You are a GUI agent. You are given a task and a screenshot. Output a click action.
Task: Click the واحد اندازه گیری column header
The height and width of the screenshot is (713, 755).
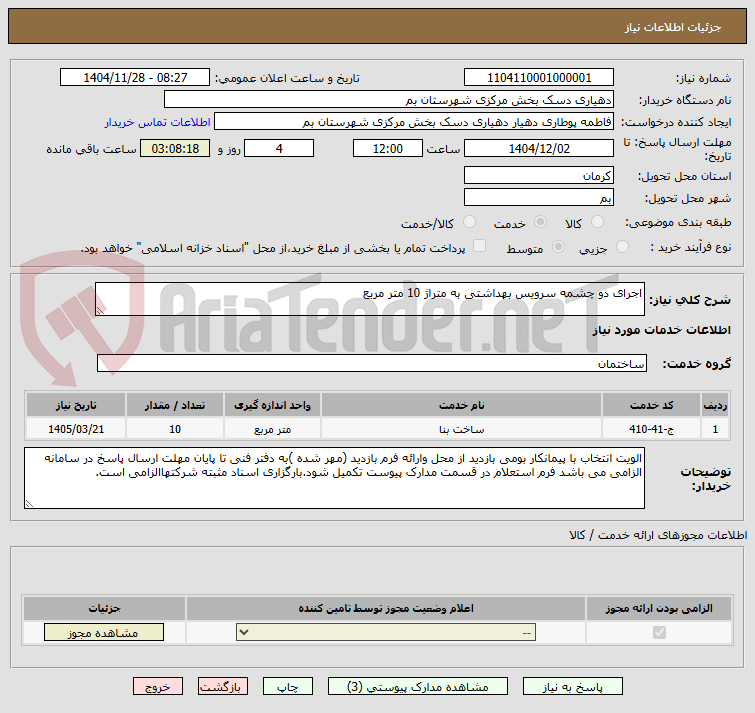pyautogui.click(x=273, y=405)
